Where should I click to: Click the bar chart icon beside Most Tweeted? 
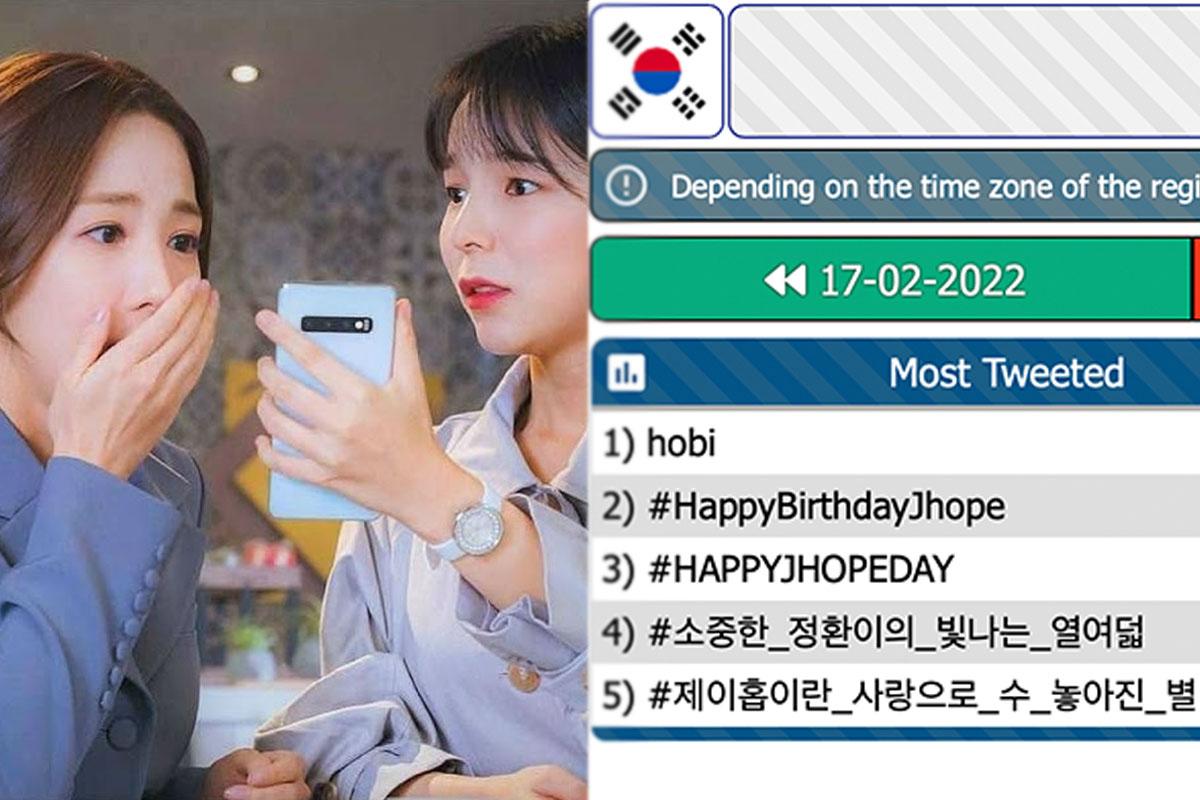pyautogui.click(x=627, y=373)
